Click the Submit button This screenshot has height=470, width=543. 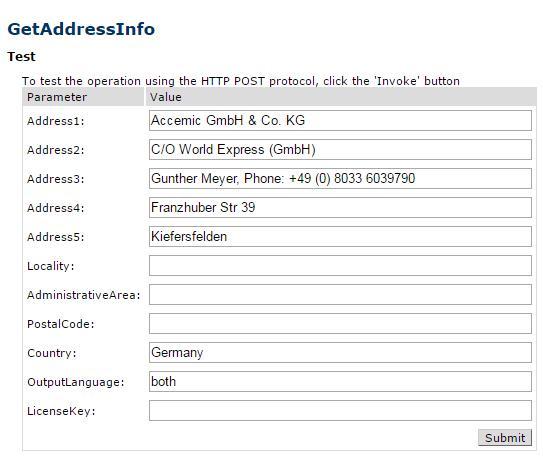pos(505,437)
